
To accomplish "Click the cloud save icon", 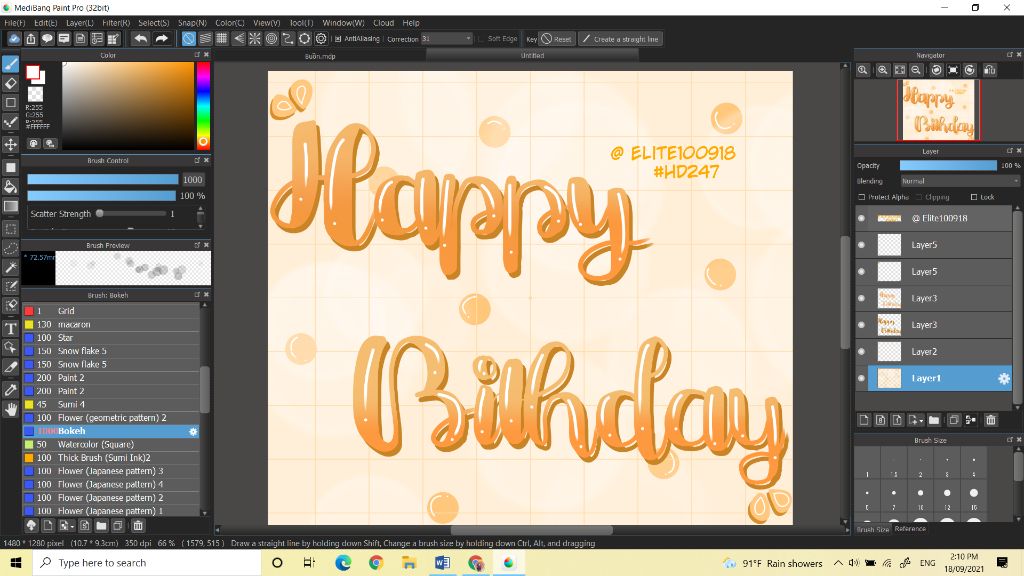I will (14, 39).
